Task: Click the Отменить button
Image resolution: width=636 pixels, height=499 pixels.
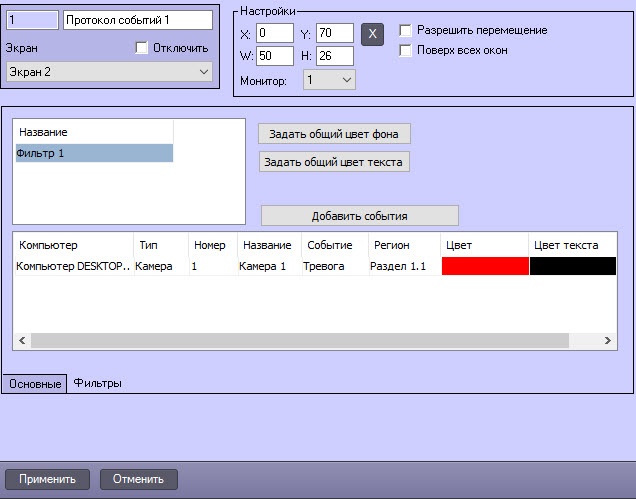Action: pyautogui.click(x=138, y=479)
